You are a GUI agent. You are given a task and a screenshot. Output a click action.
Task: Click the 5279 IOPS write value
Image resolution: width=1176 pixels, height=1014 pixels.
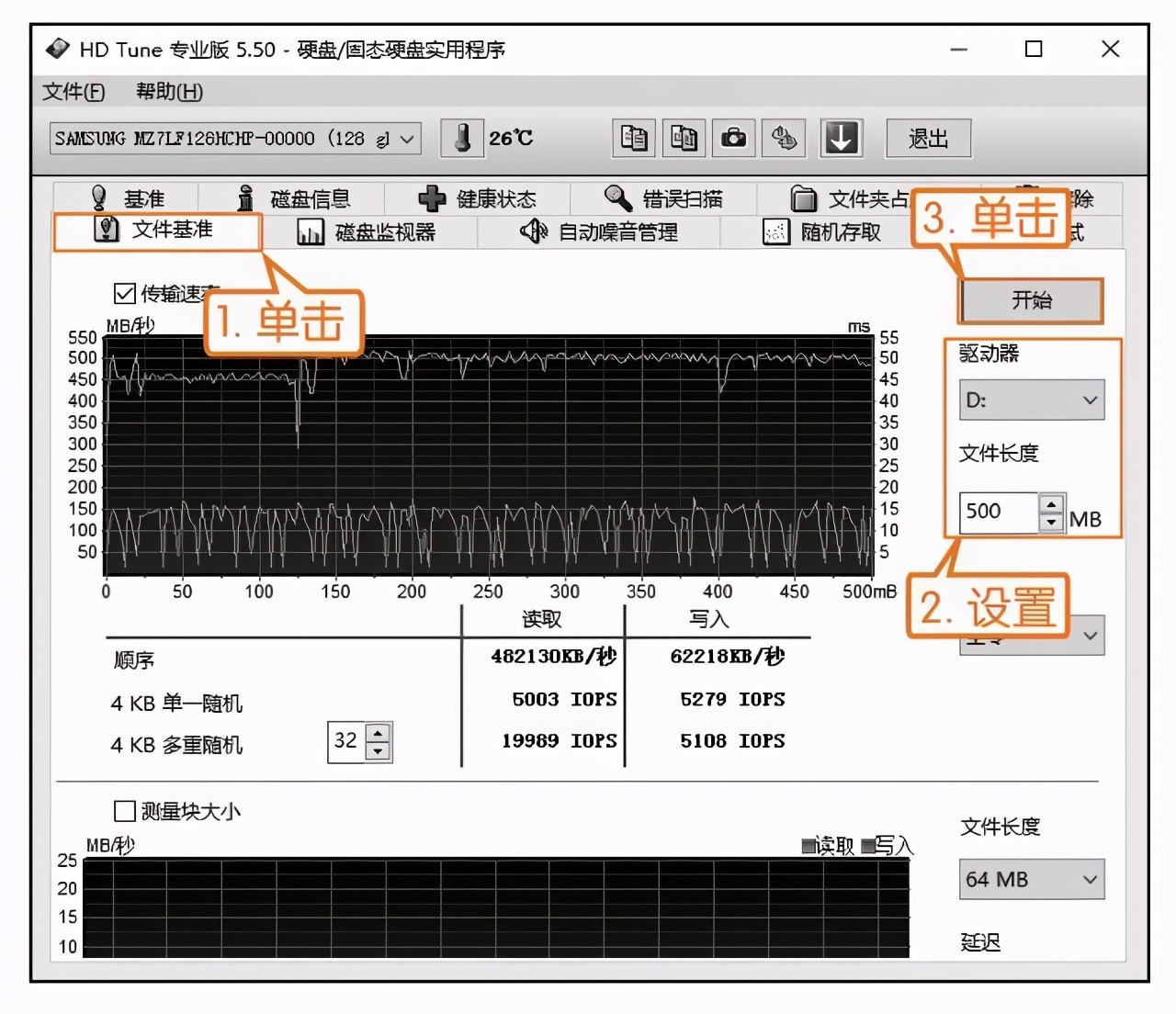732,699
